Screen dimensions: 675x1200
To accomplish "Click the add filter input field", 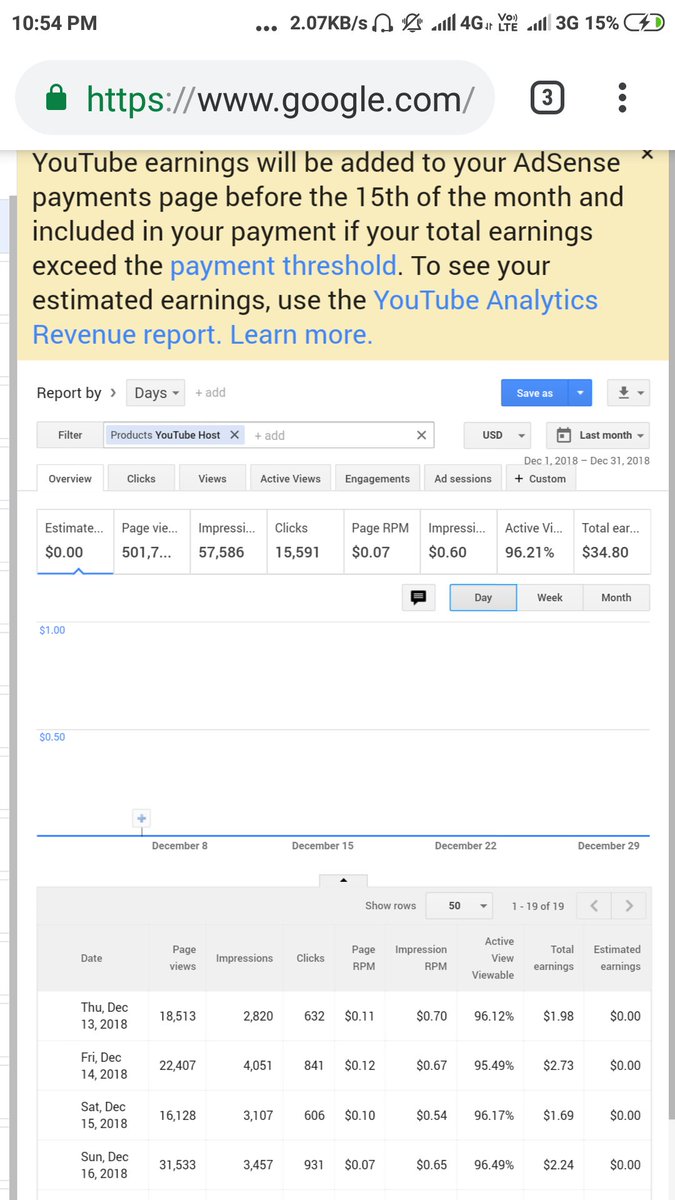I will coord(330,435).
